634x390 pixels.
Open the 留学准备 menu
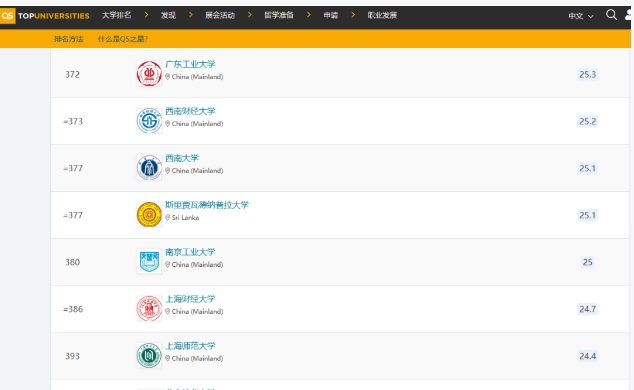tap(279, 15)
